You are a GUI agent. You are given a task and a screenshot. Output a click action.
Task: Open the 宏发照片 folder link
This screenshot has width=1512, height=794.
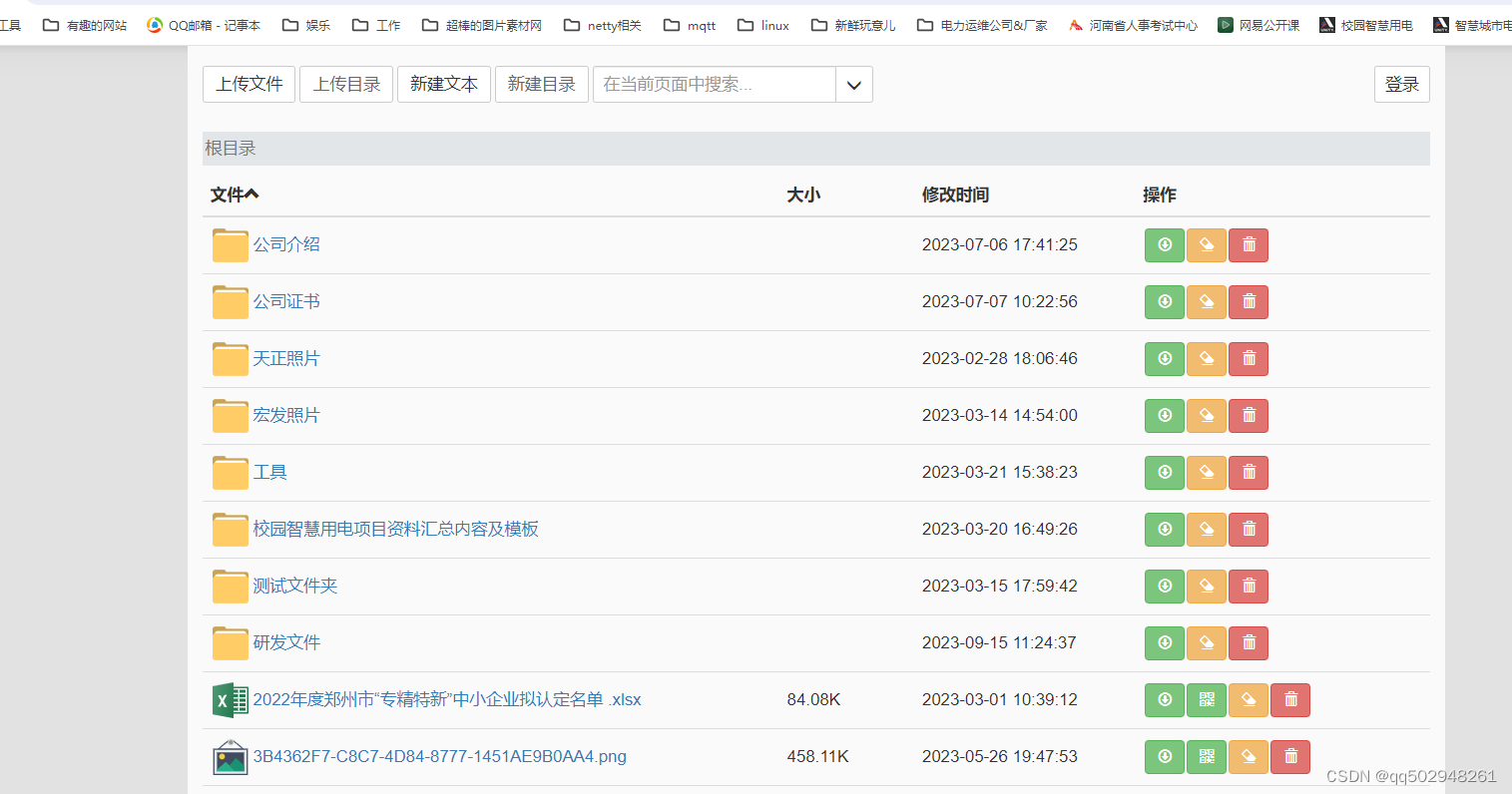coord(286,415)
